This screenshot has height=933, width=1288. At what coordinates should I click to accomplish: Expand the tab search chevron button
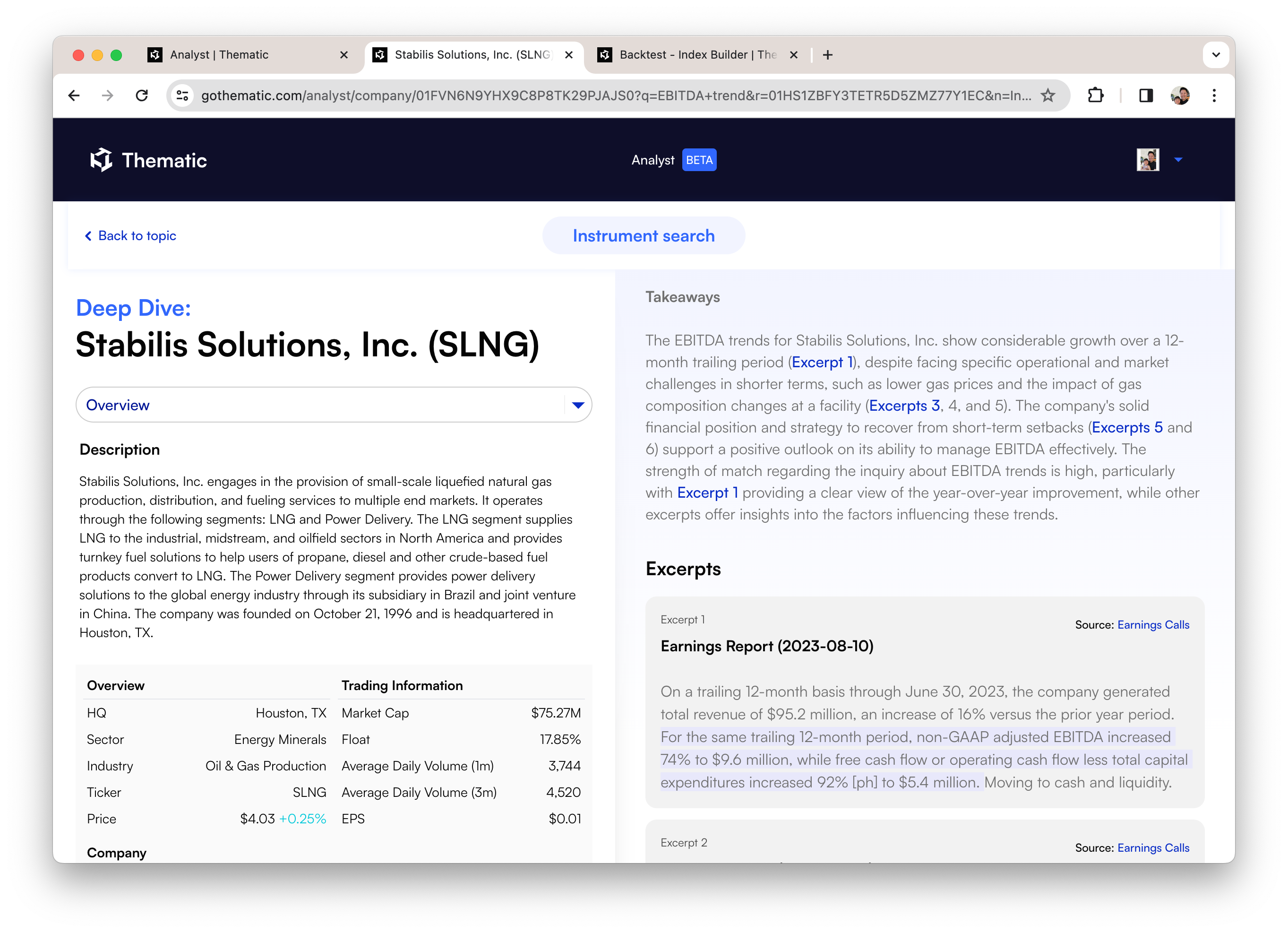pyautogui.click(x=1216, y=55)
